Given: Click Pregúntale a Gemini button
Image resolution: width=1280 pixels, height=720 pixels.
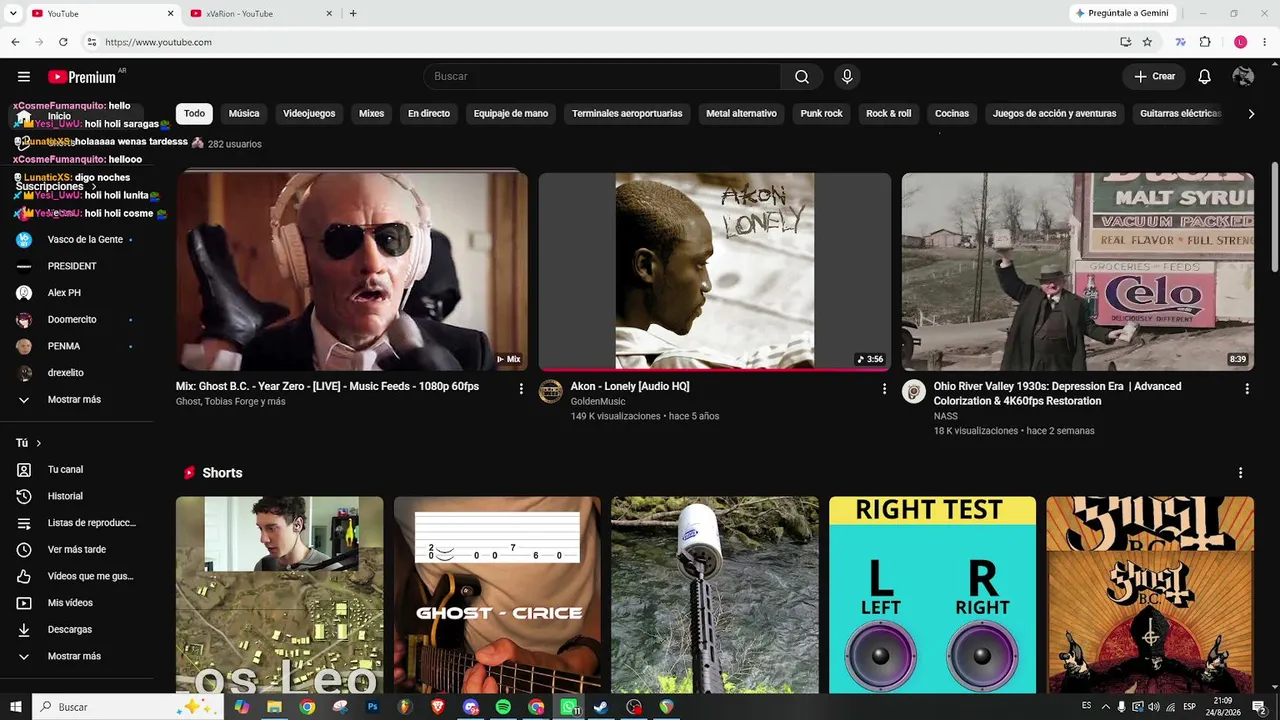Looking at the screenshot, I should pos(1121,13).
